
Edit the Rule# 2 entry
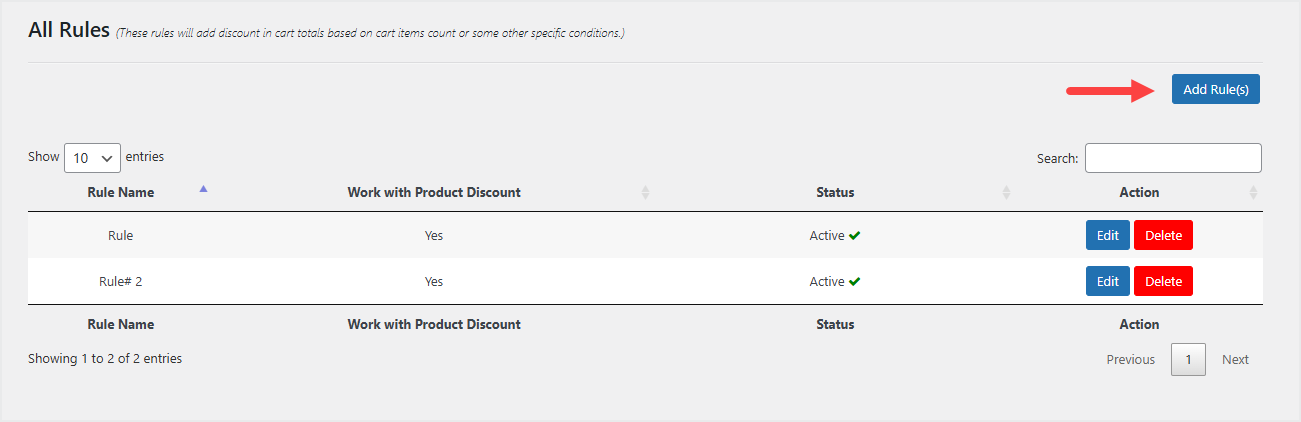1107,282
